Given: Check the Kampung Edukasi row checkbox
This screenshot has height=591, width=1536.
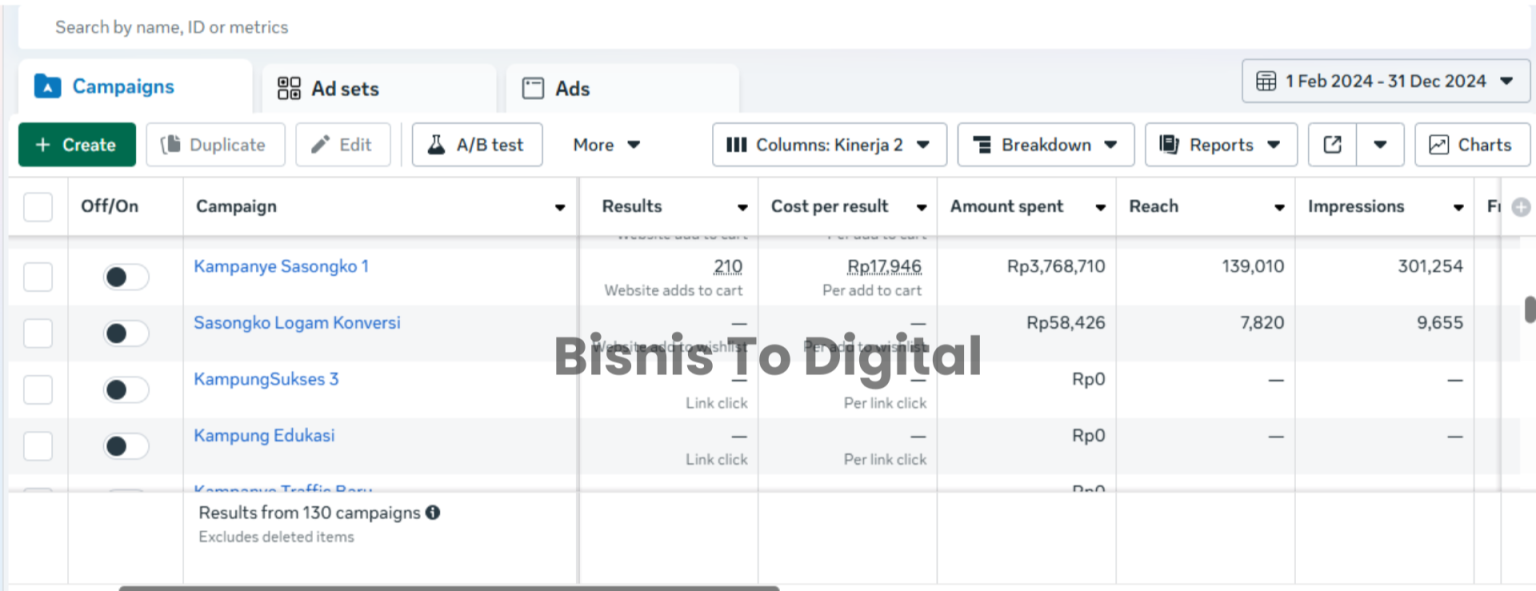Looking at the screenshot, I should pos(37,446).
